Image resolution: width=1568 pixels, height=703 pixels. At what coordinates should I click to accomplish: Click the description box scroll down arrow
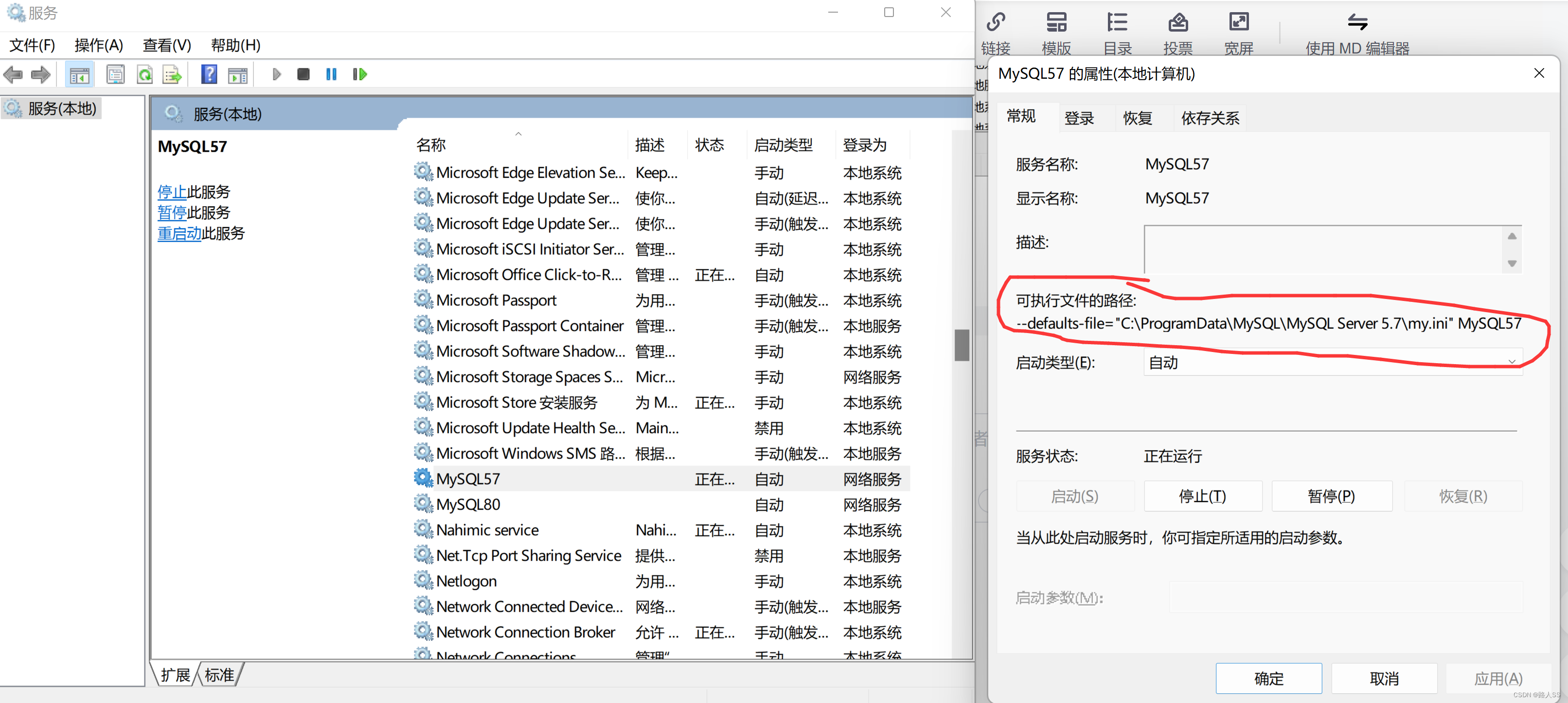point(1512,264)
